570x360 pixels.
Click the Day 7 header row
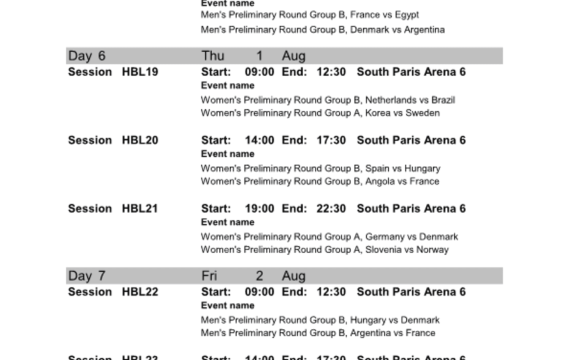click(x=284, y=276)
